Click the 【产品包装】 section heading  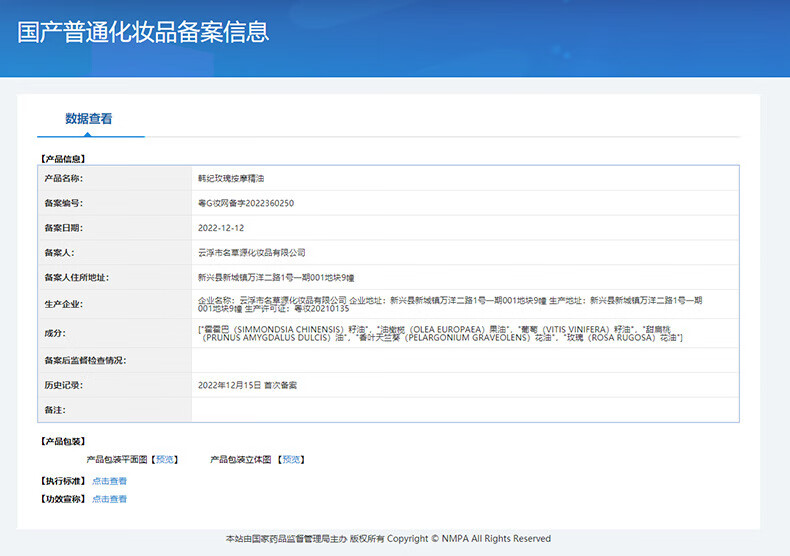62,440
